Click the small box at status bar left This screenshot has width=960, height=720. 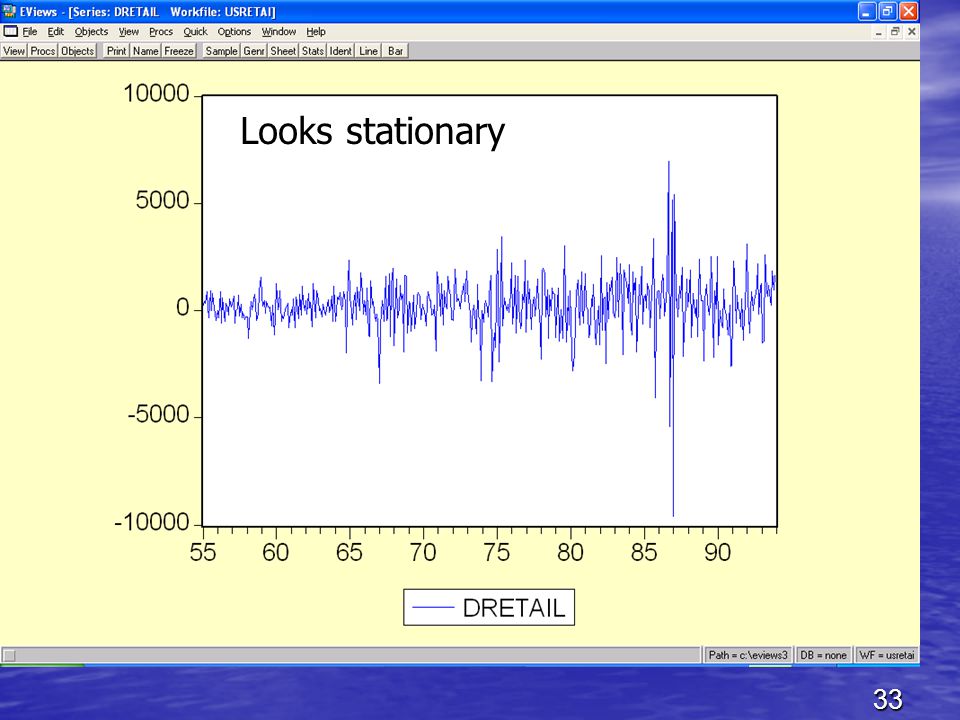click(x=9, y=656)
